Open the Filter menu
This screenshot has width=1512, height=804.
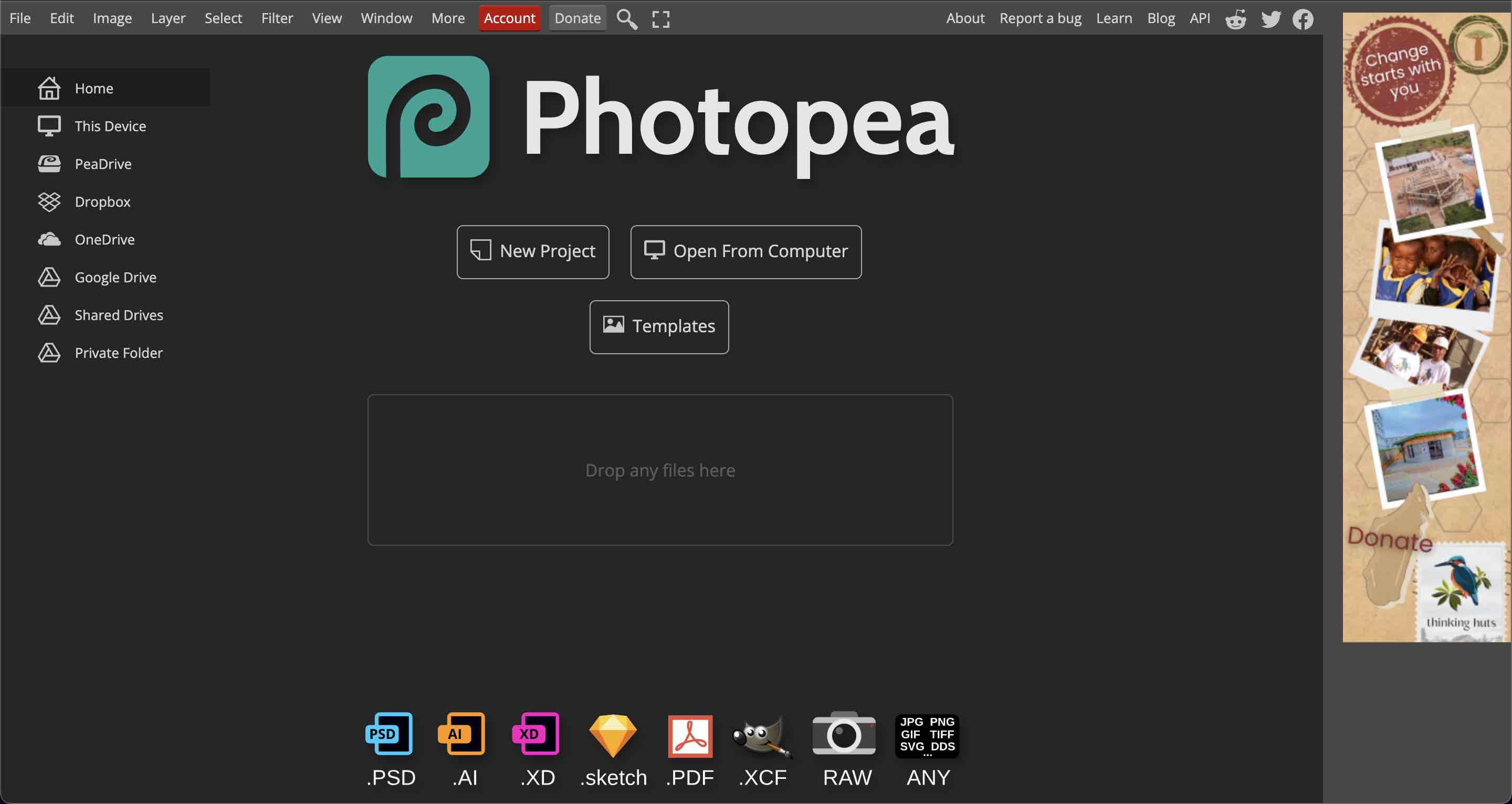[277, 18]
